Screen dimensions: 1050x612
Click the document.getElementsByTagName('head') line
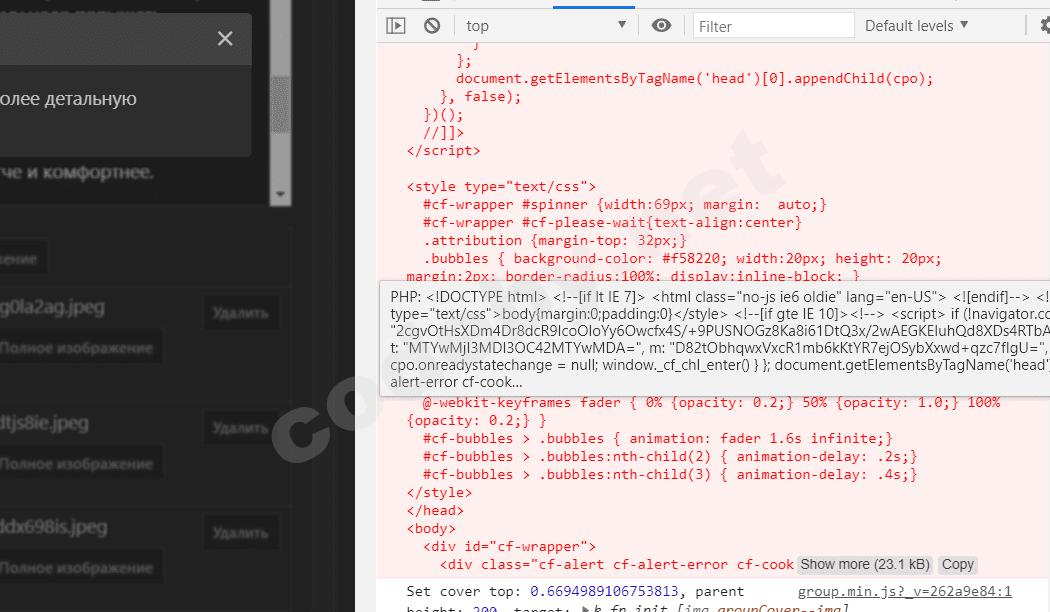pos(694,78)
